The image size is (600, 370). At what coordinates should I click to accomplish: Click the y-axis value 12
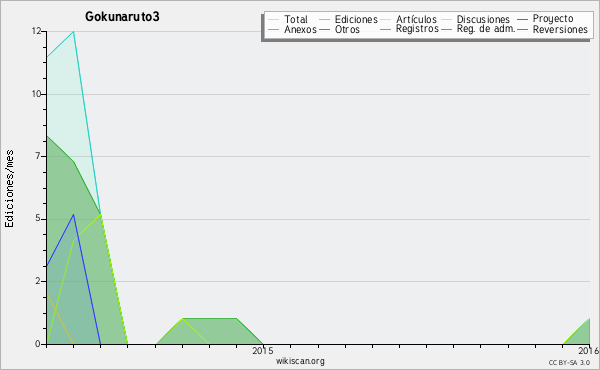click(37, 31)
